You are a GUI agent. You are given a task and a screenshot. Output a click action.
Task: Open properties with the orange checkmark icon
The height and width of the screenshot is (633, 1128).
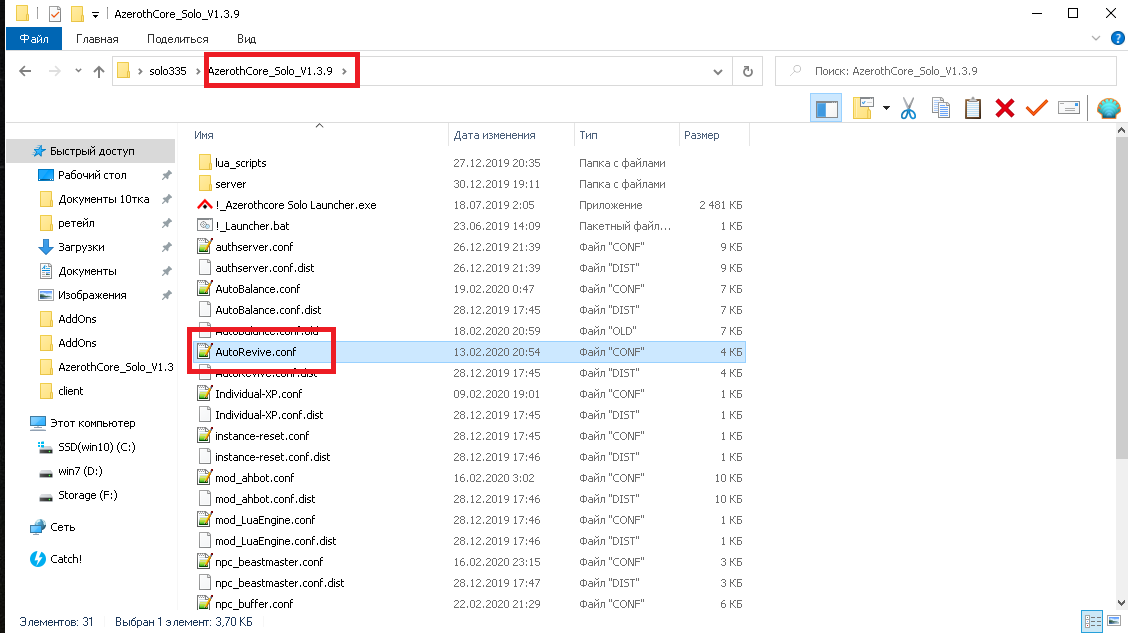(x=1037, y=109)
